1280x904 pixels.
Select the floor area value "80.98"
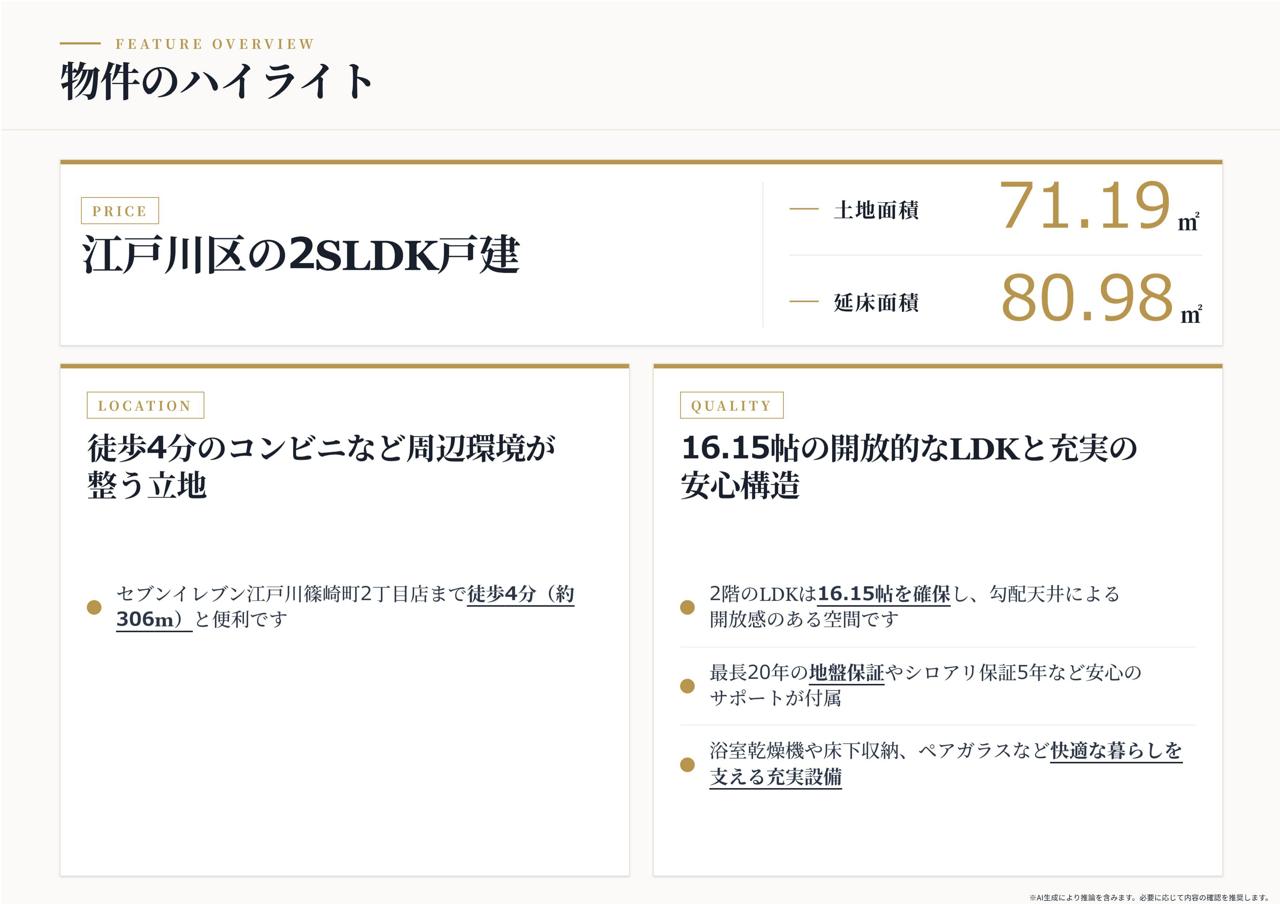[1087, 298]
